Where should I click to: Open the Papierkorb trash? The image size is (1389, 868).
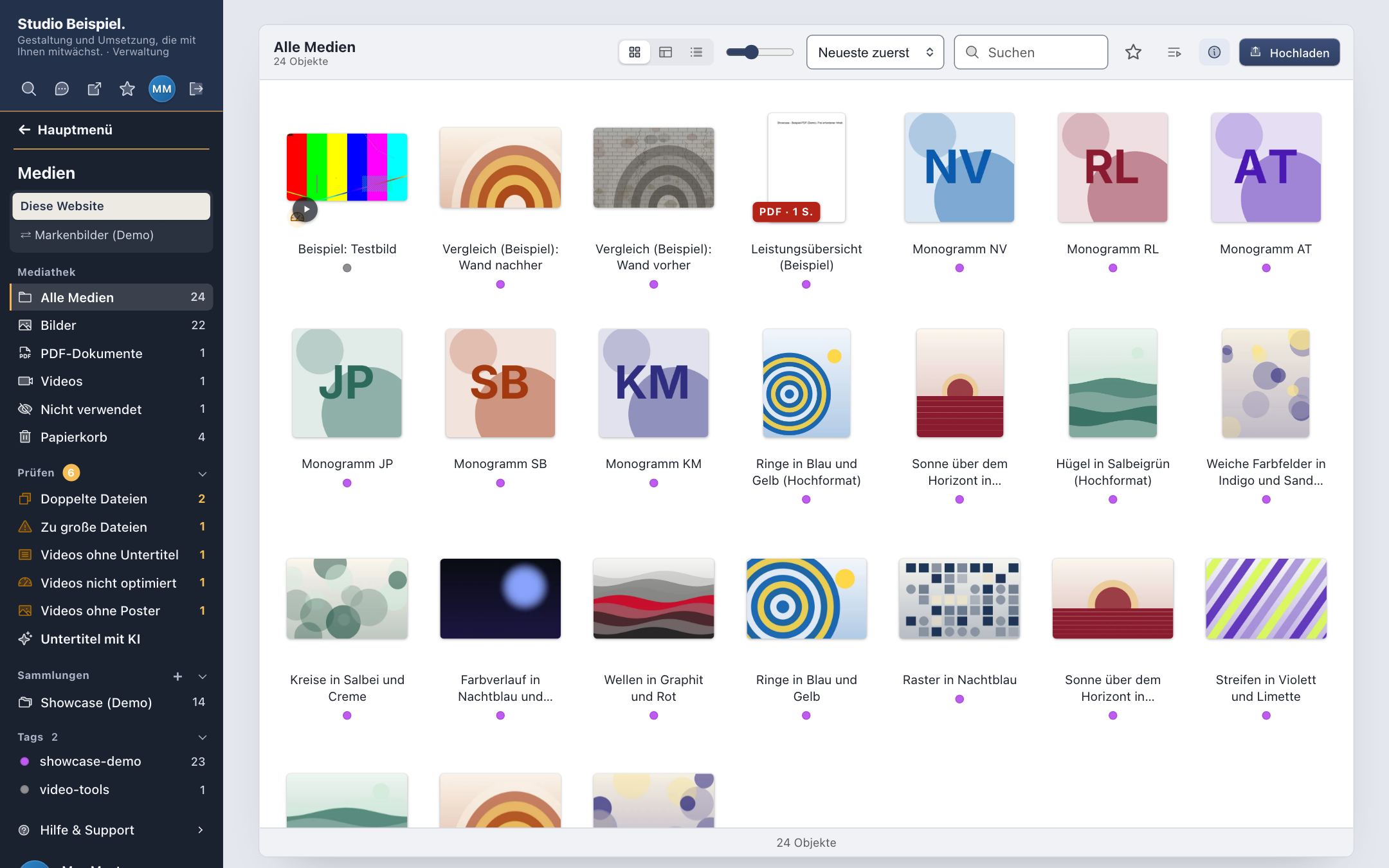point(111,437)
